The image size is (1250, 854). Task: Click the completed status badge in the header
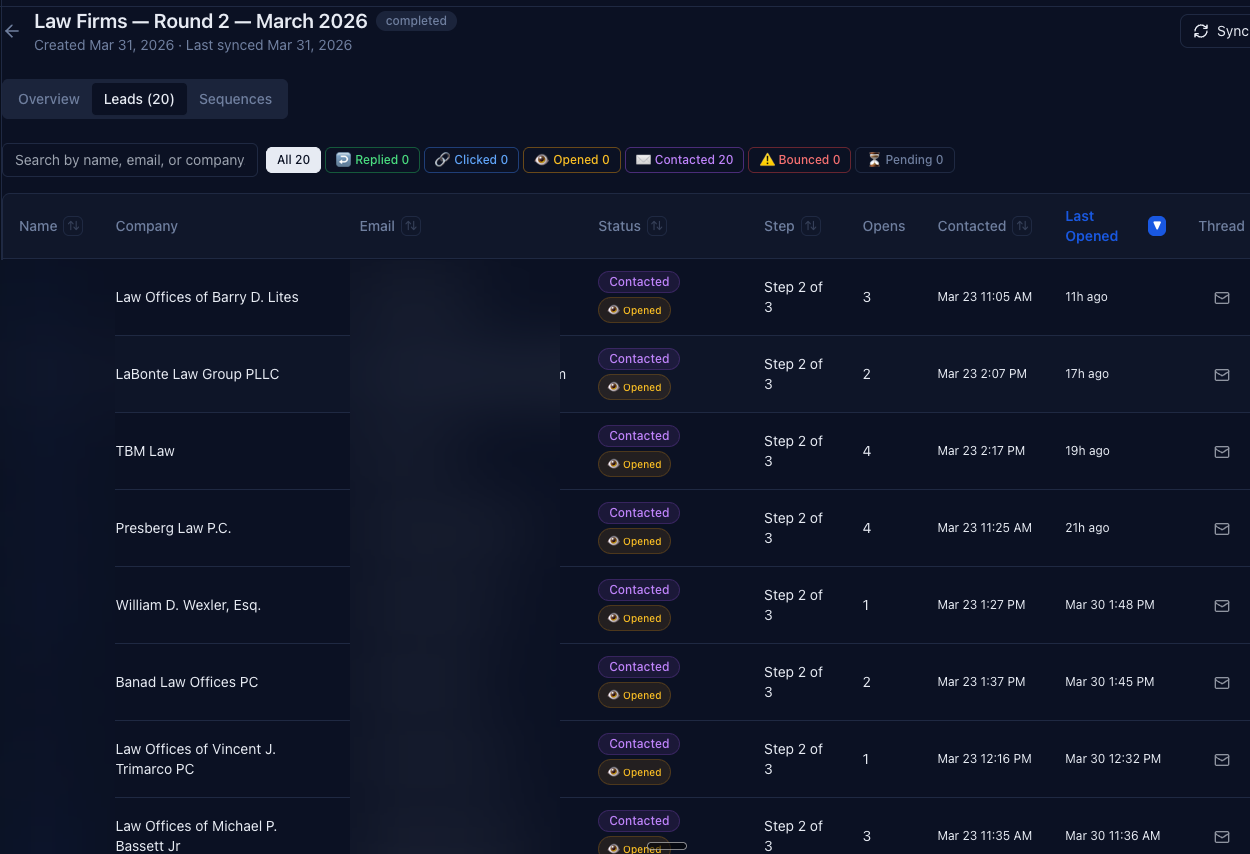(x=416, y=20)
